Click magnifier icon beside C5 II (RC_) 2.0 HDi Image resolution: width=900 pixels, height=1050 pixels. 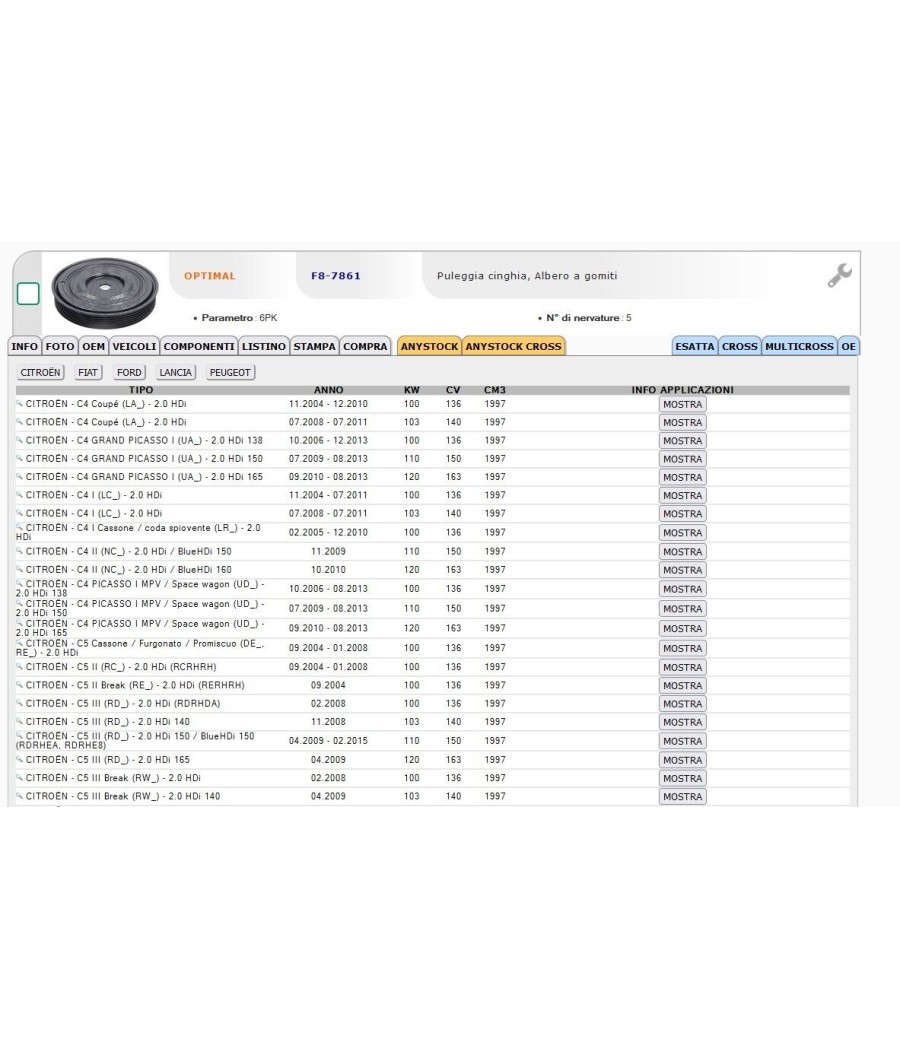pos(19,666)
